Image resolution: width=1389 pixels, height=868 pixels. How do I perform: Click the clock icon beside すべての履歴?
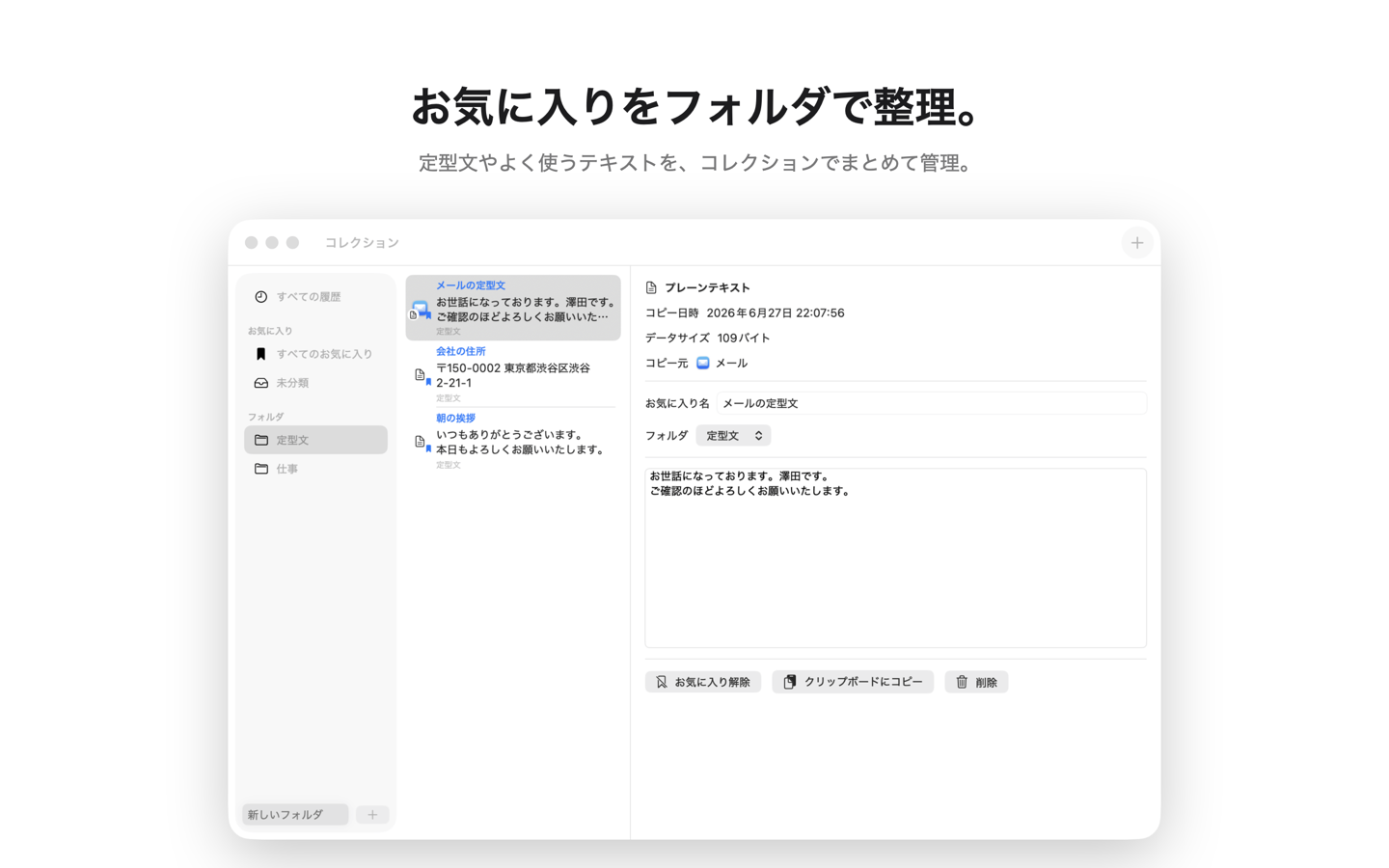click(260, 297)
